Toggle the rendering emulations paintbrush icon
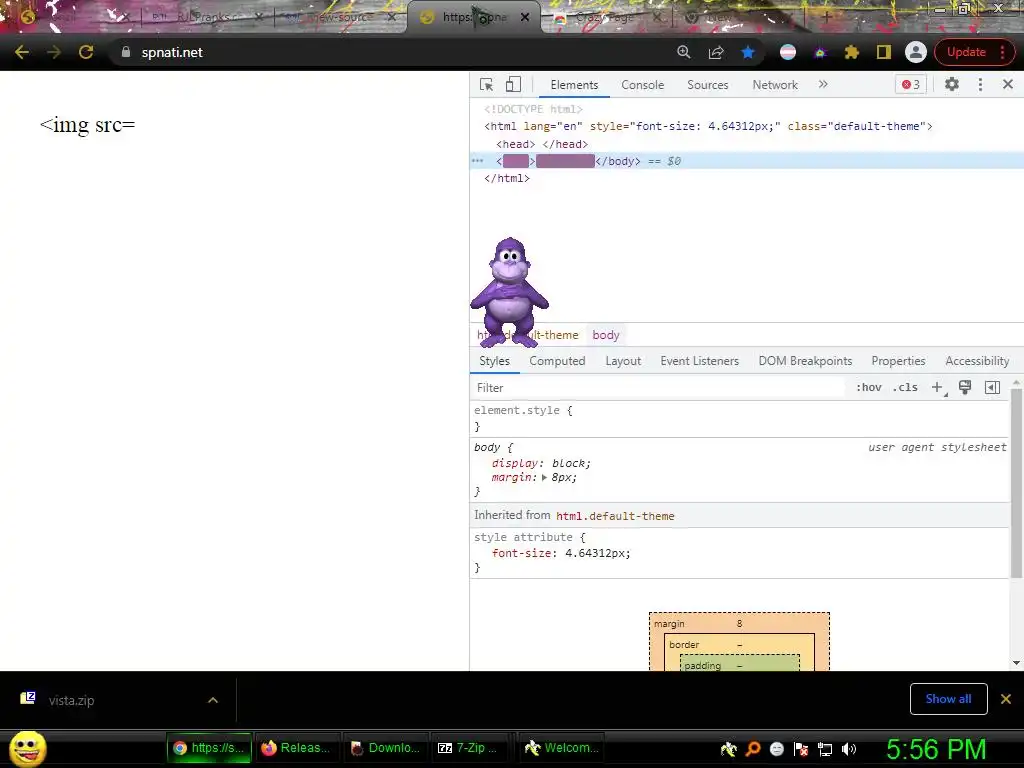The height and width of the screenshot is (768, 1024). pos(965,387)
